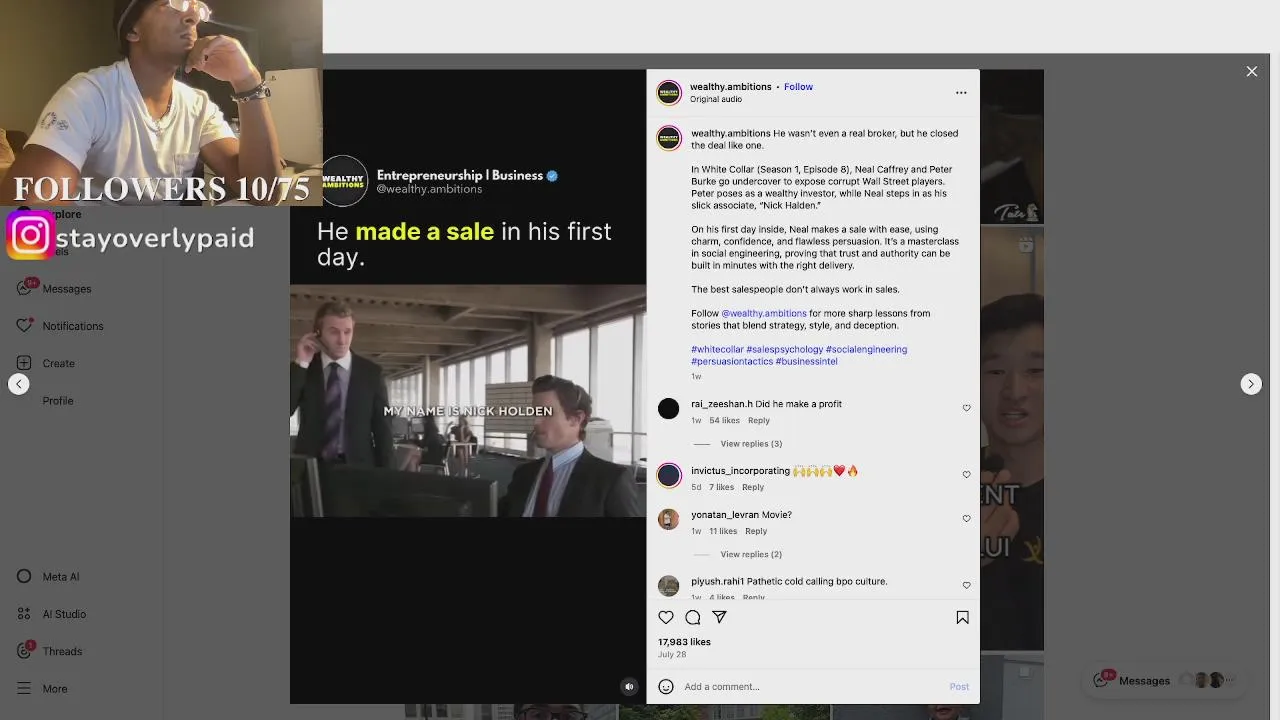Screen dimensions: 1280x720
Task: Share the post via paper plane icon
Action: coord(719,618)
